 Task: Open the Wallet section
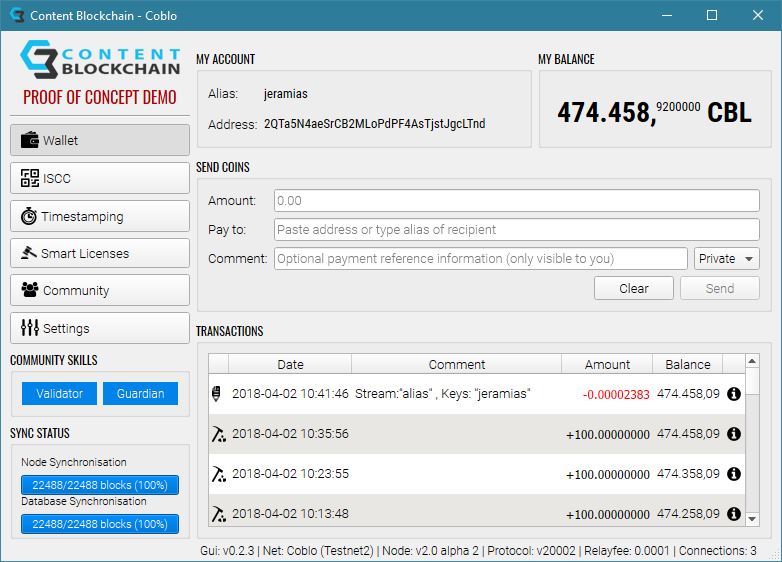100,140
